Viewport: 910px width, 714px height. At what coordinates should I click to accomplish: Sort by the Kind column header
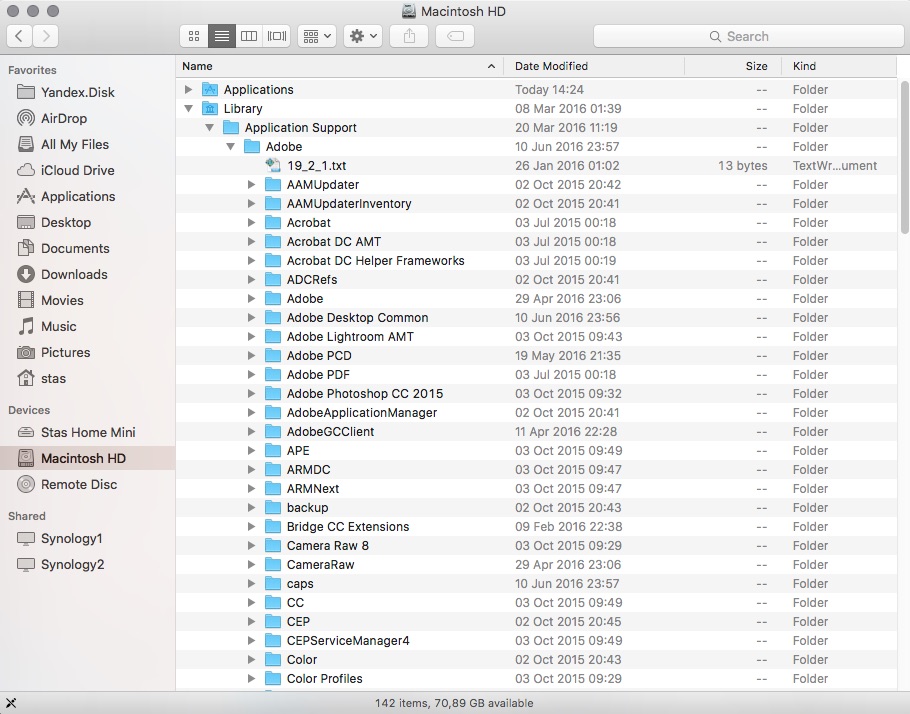(x=839, y=66)
